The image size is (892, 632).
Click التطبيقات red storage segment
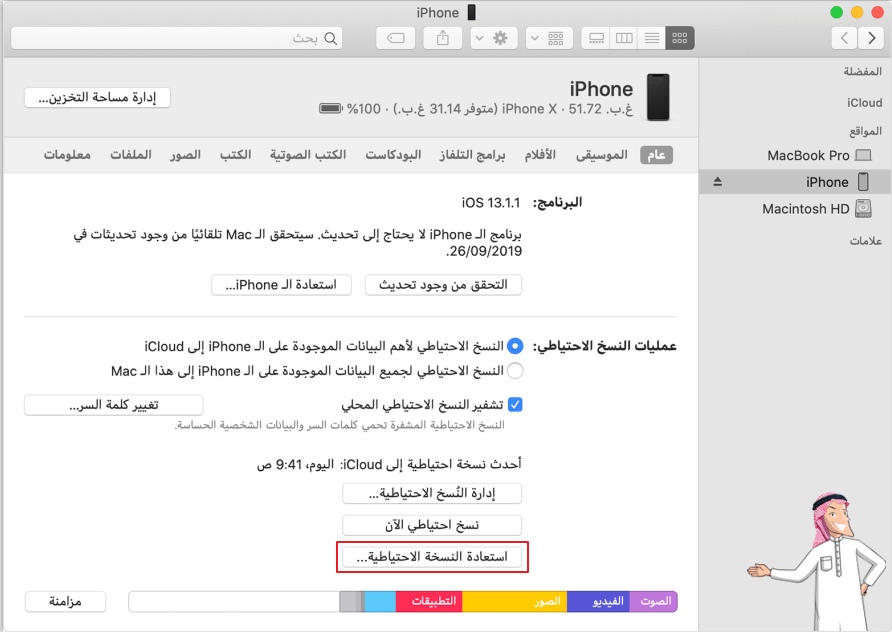coord(429,601)
